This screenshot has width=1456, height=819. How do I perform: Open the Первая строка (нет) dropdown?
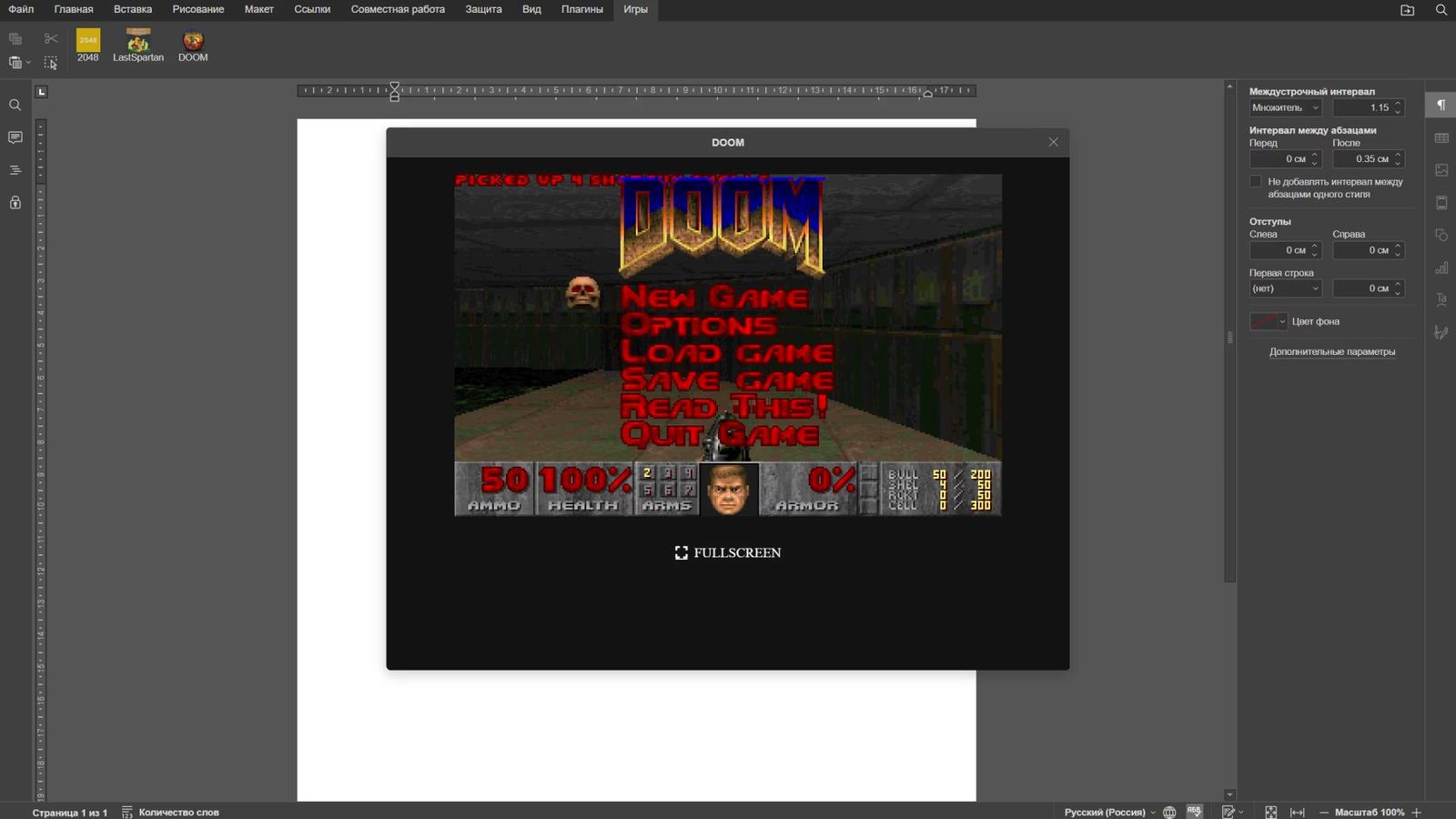[x=1285, y=288]
